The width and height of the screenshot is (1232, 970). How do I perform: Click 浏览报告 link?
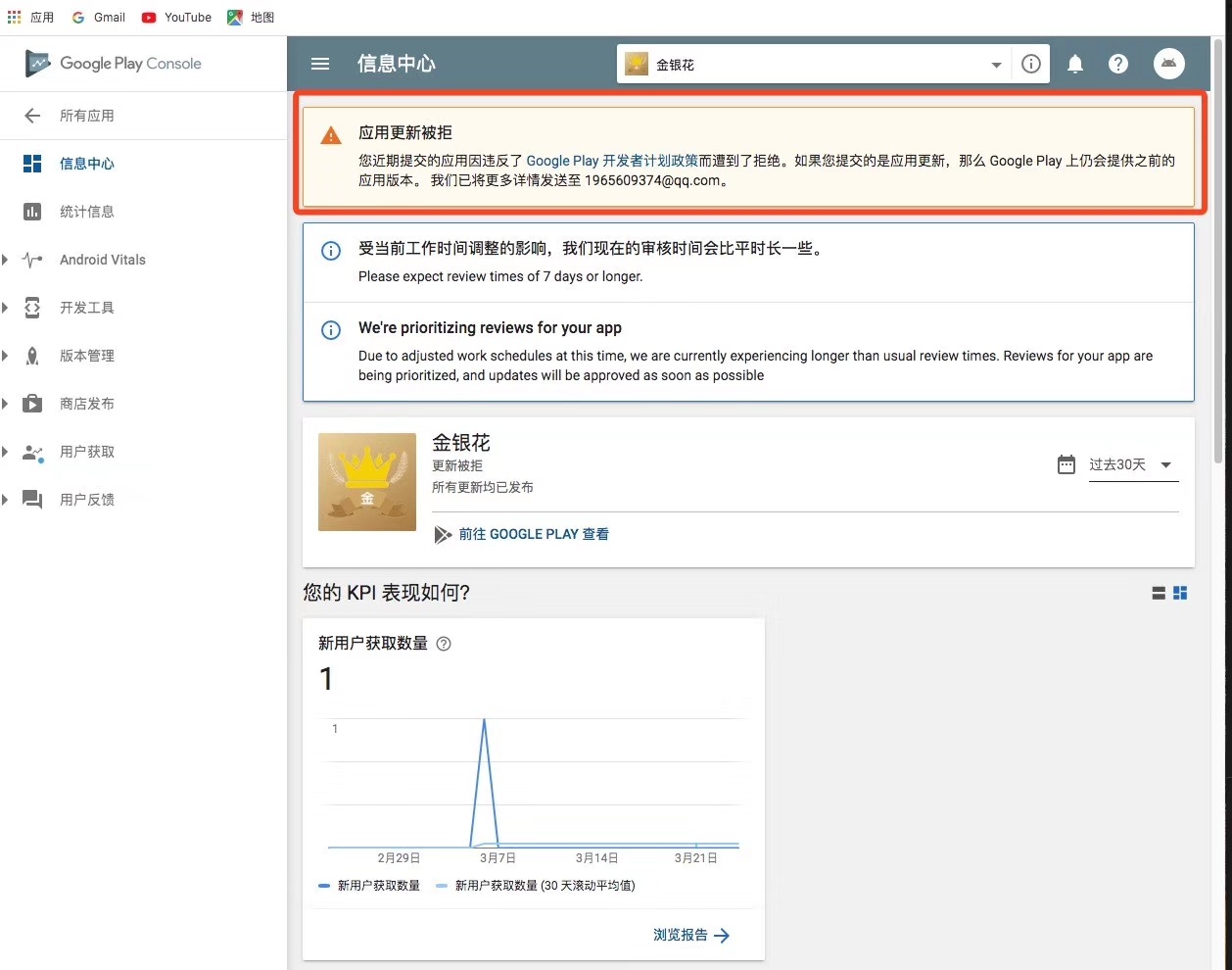[691, 935]
